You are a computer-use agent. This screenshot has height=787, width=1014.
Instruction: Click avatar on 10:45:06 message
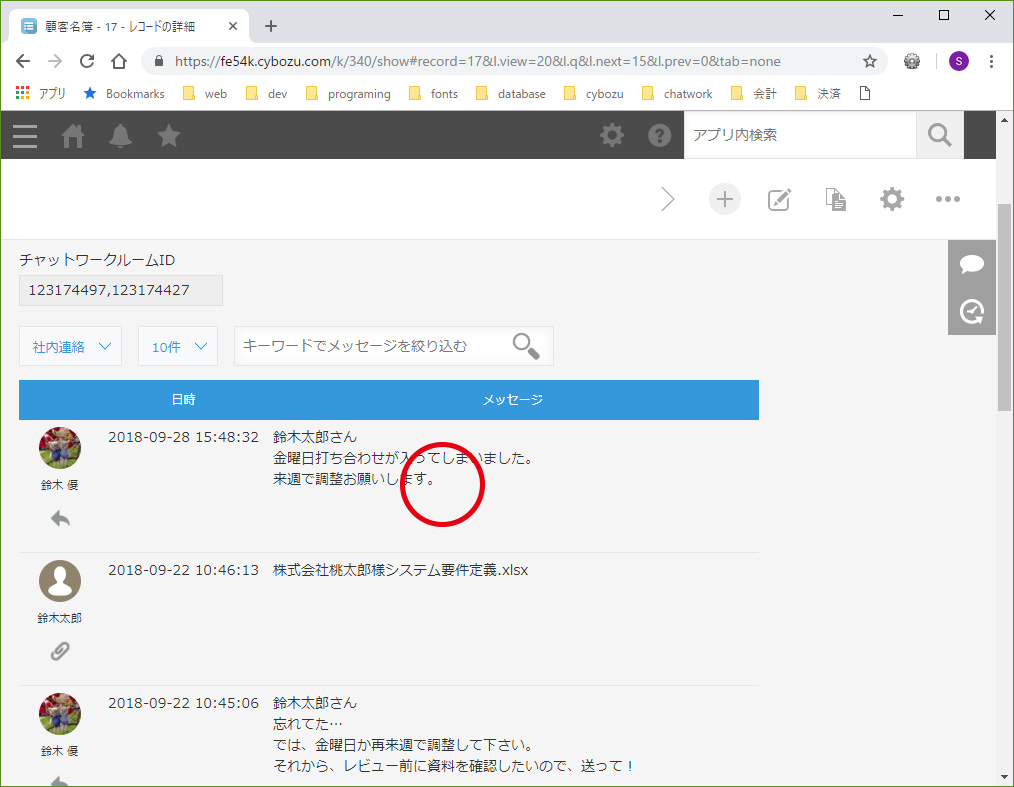click(59, 714)
